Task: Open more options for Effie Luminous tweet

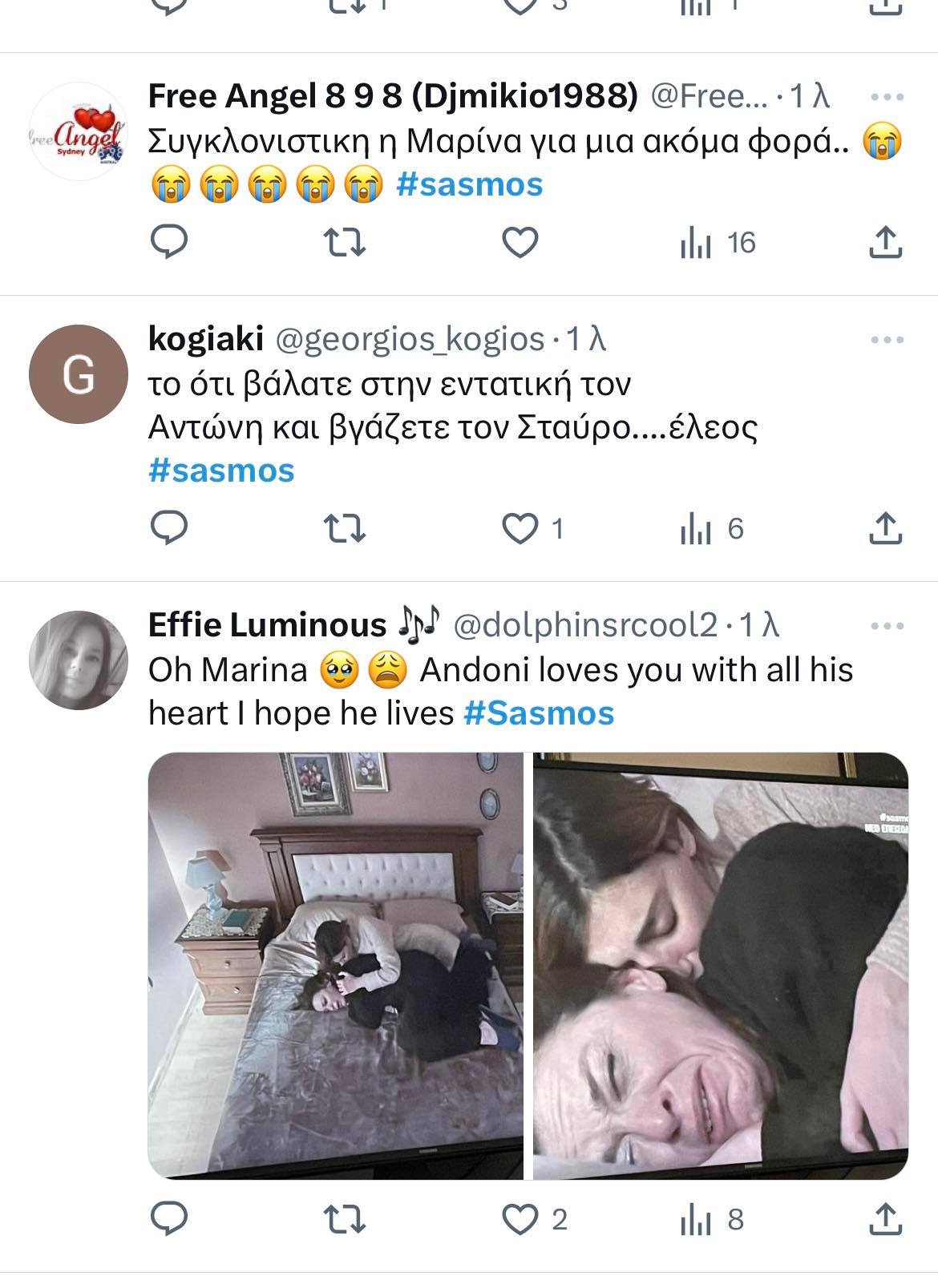Action: pos(887,626)
